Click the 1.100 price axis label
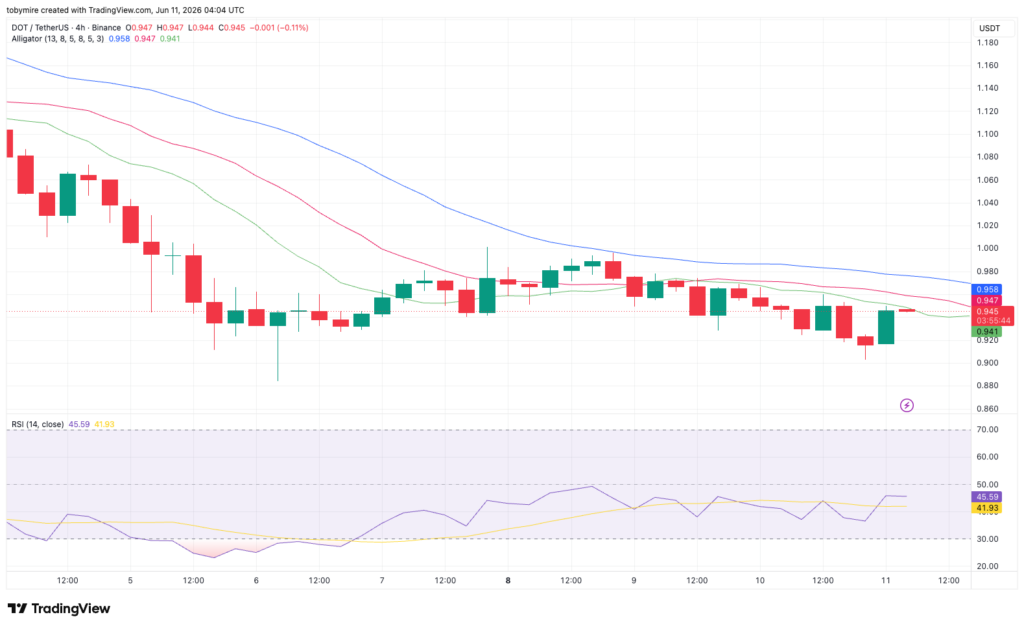 pyautogui.click(x=987, y=134)
